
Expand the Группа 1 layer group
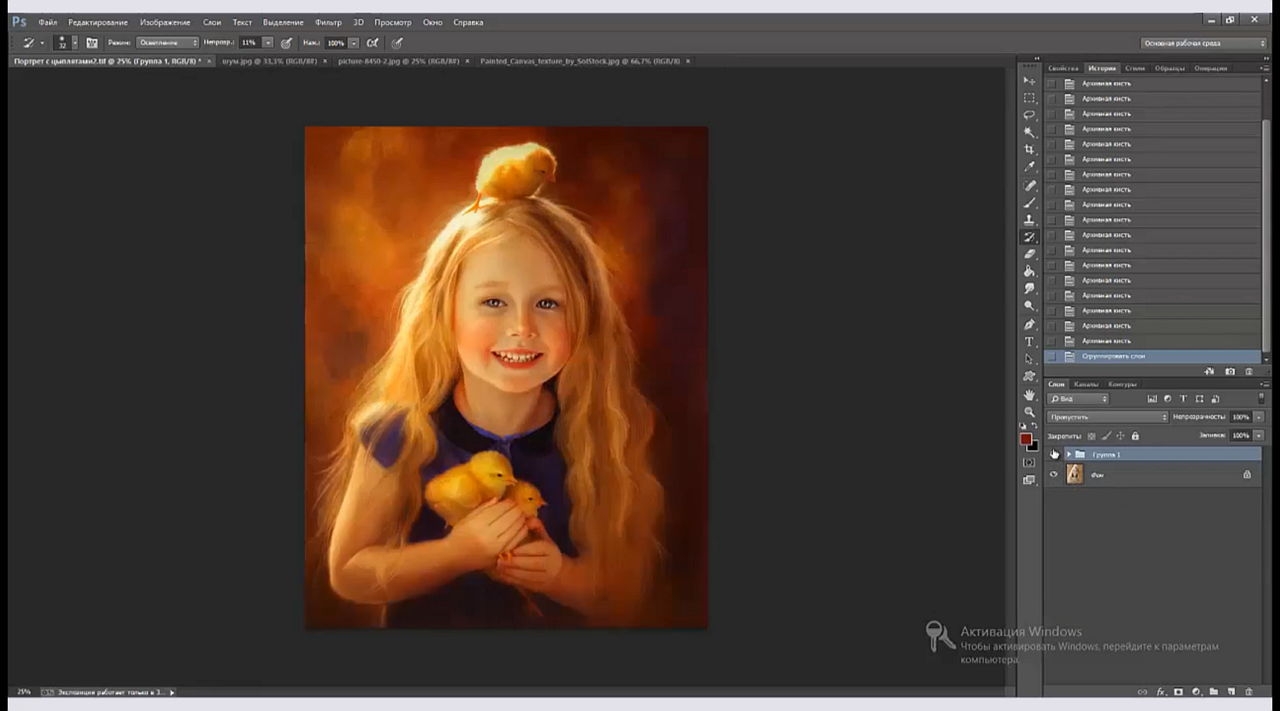(x=1069, y=454)
